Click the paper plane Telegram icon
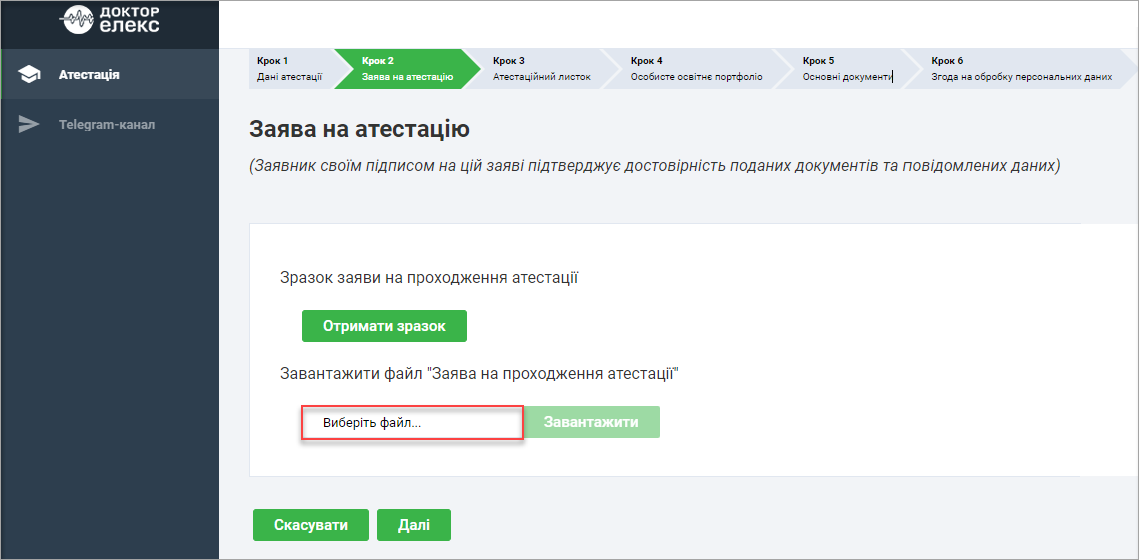The height and width of the screenshot is (560, 1139). pyautogui.click(x=30, y=125)
